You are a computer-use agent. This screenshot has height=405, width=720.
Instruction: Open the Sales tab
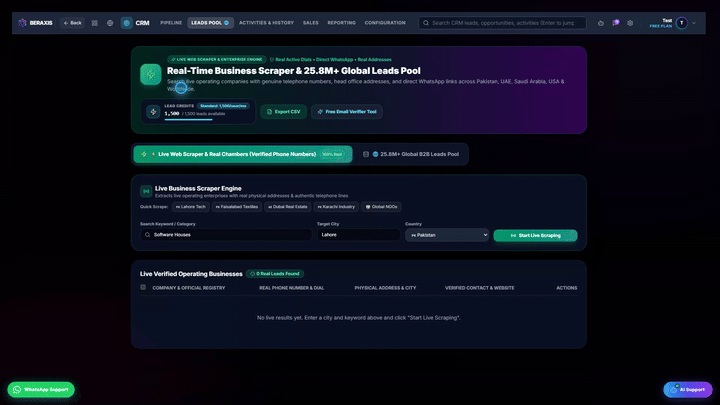pyautogui.click(x=310, y=23)
